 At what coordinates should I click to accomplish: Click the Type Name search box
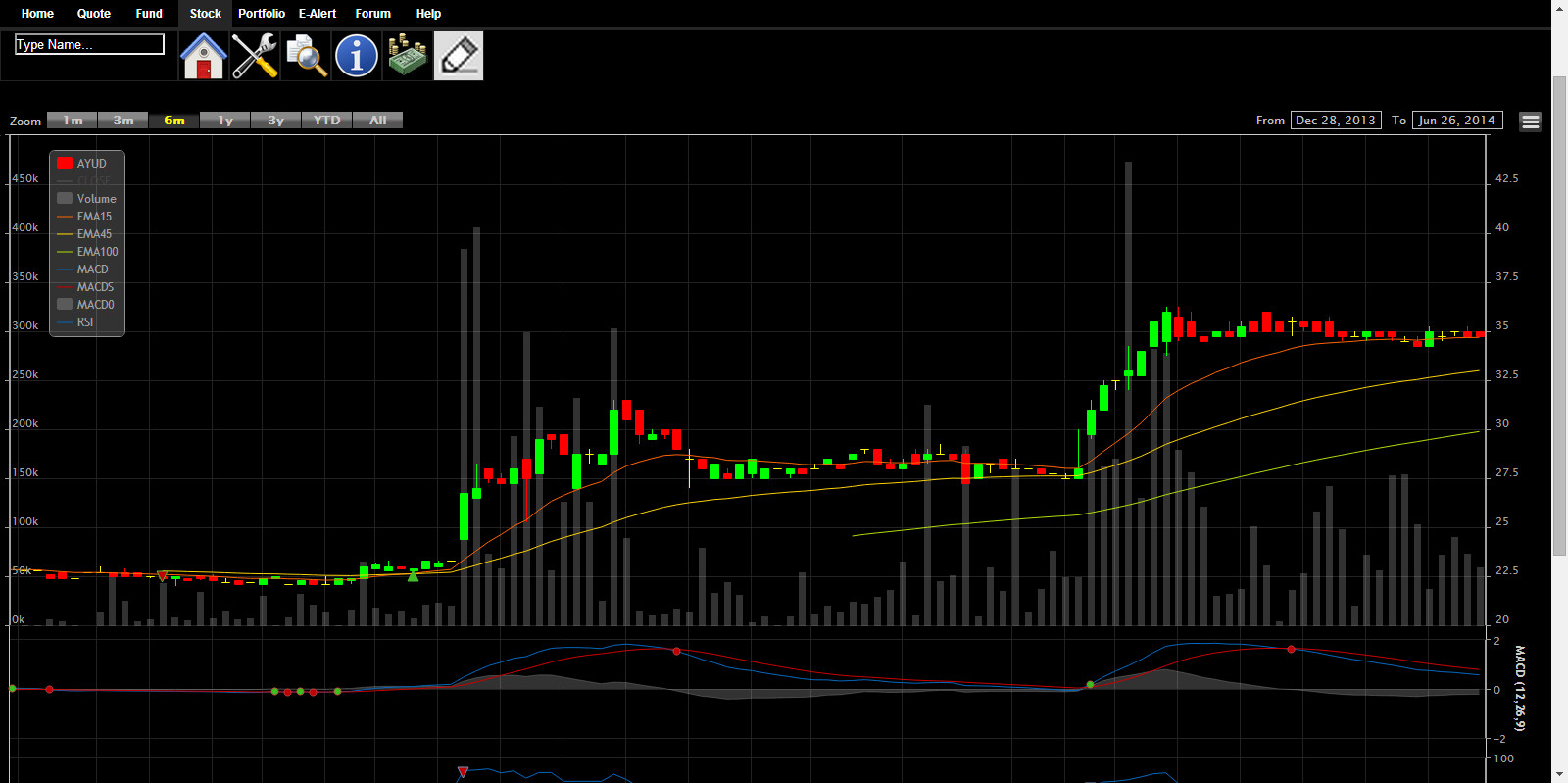[89, 44]
